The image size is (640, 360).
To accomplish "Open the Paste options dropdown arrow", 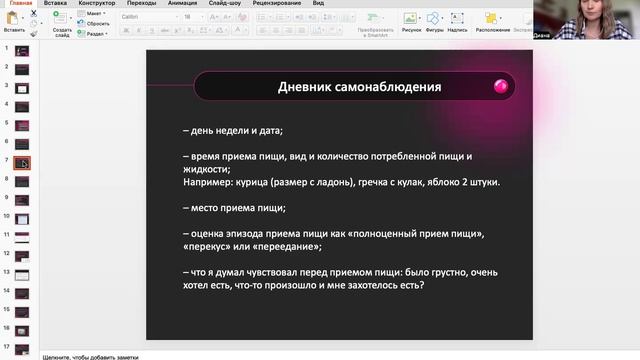I will (22, 18).
